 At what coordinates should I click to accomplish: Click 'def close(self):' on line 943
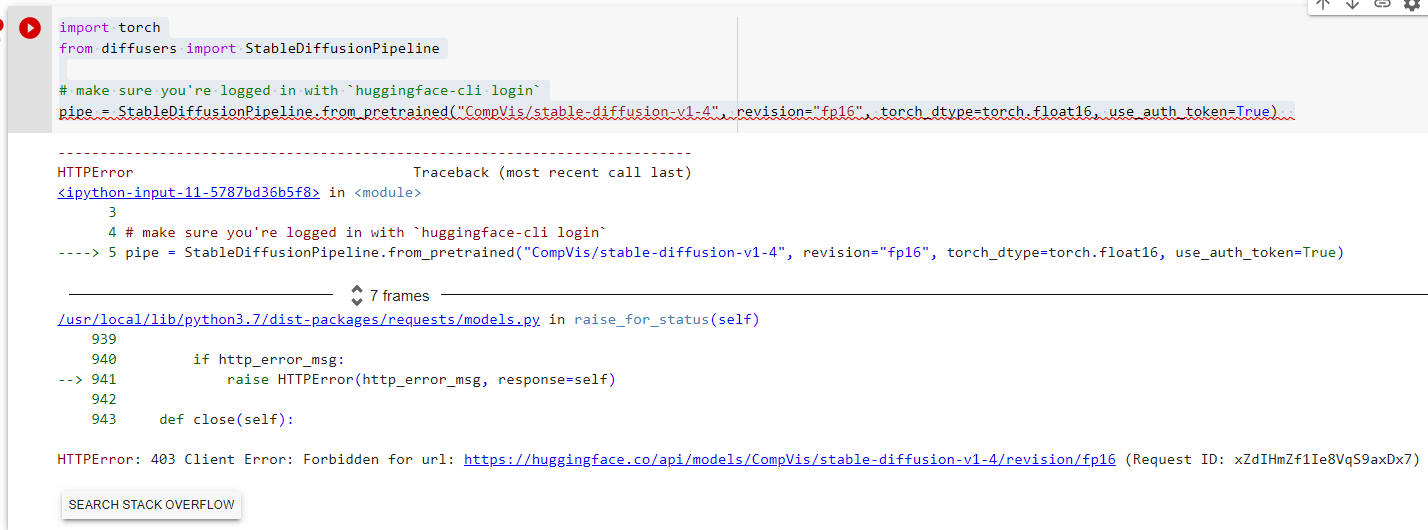coord(226,420)
